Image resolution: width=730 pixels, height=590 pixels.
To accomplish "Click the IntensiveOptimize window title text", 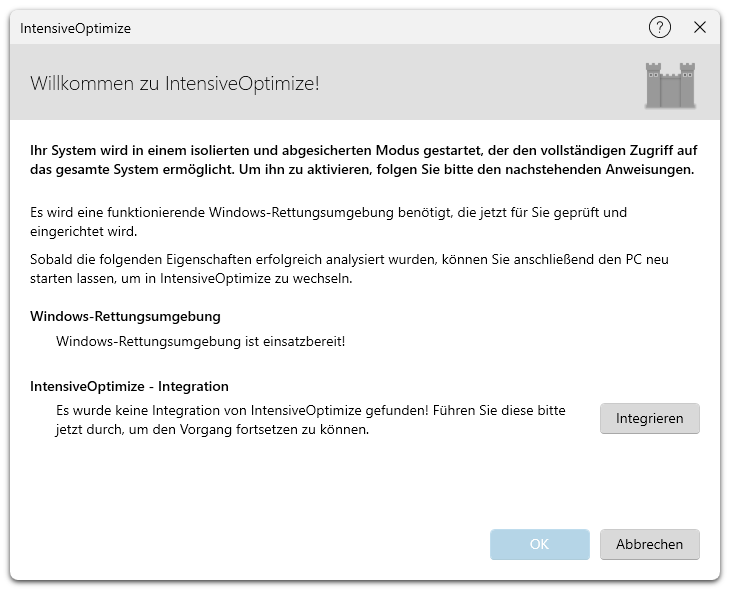I will tap(75, 28).
